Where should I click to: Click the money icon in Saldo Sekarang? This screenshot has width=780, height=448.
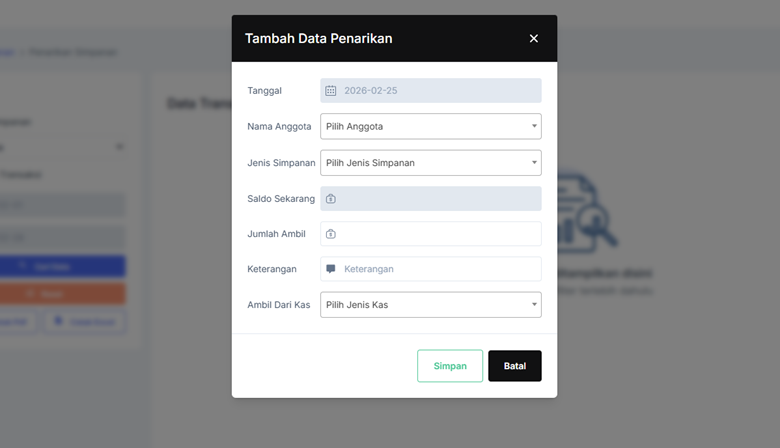pos(331,198)
